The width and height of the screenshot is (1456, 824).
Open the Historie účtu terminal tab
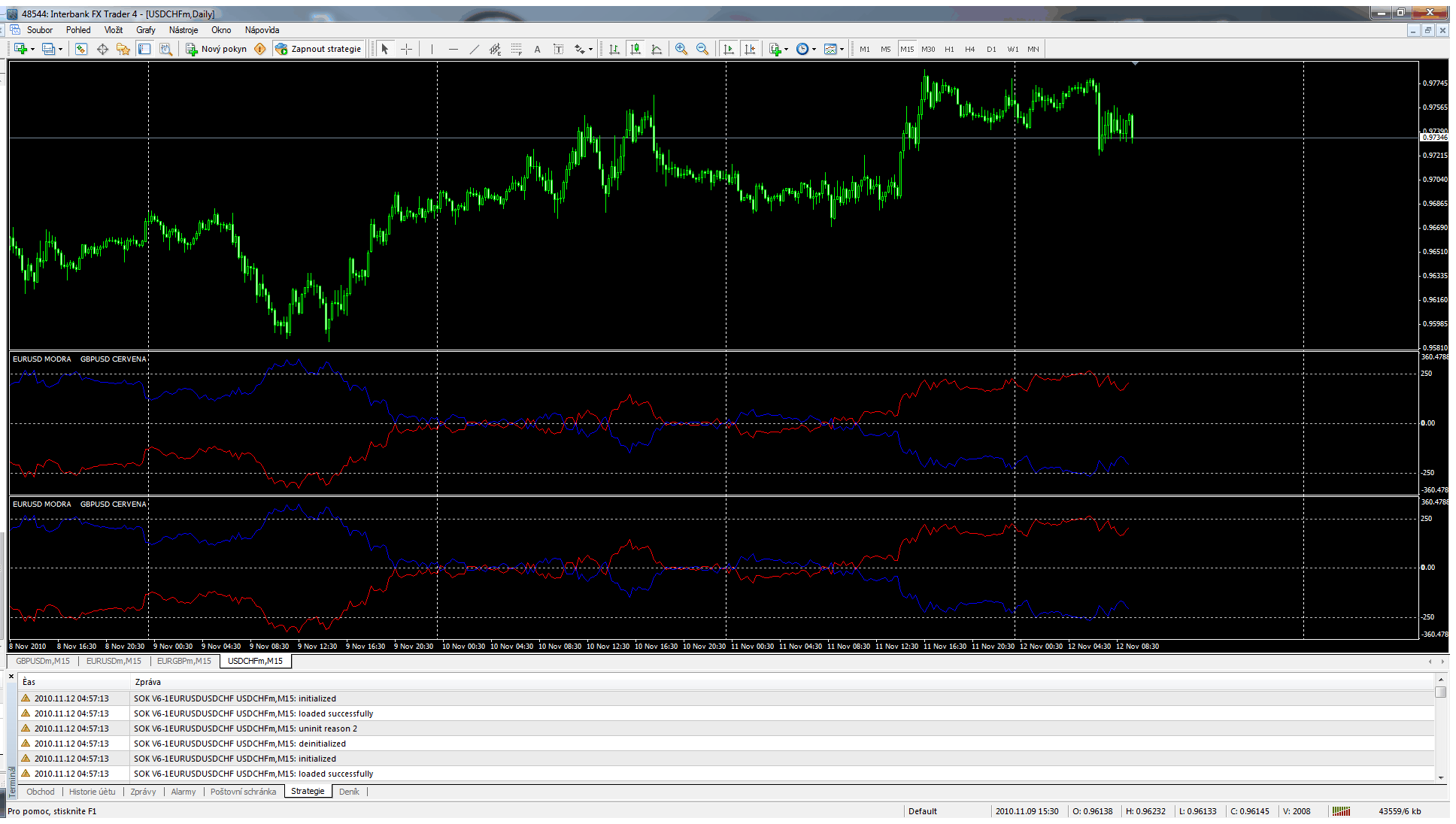pyautogui.click(x=93, y=792)
